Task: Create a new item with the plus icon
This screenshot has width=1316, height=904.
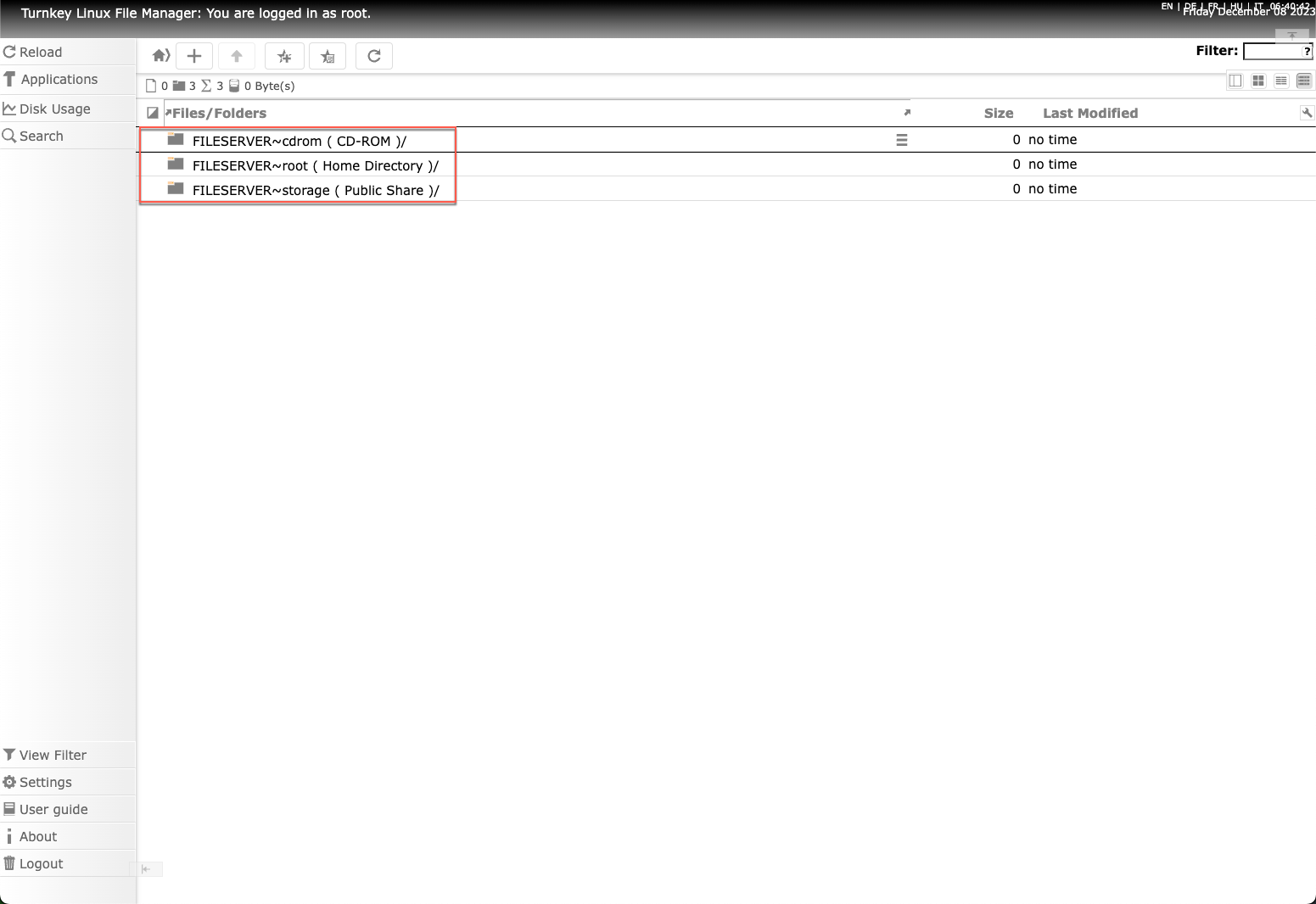Action: (193, 55)
